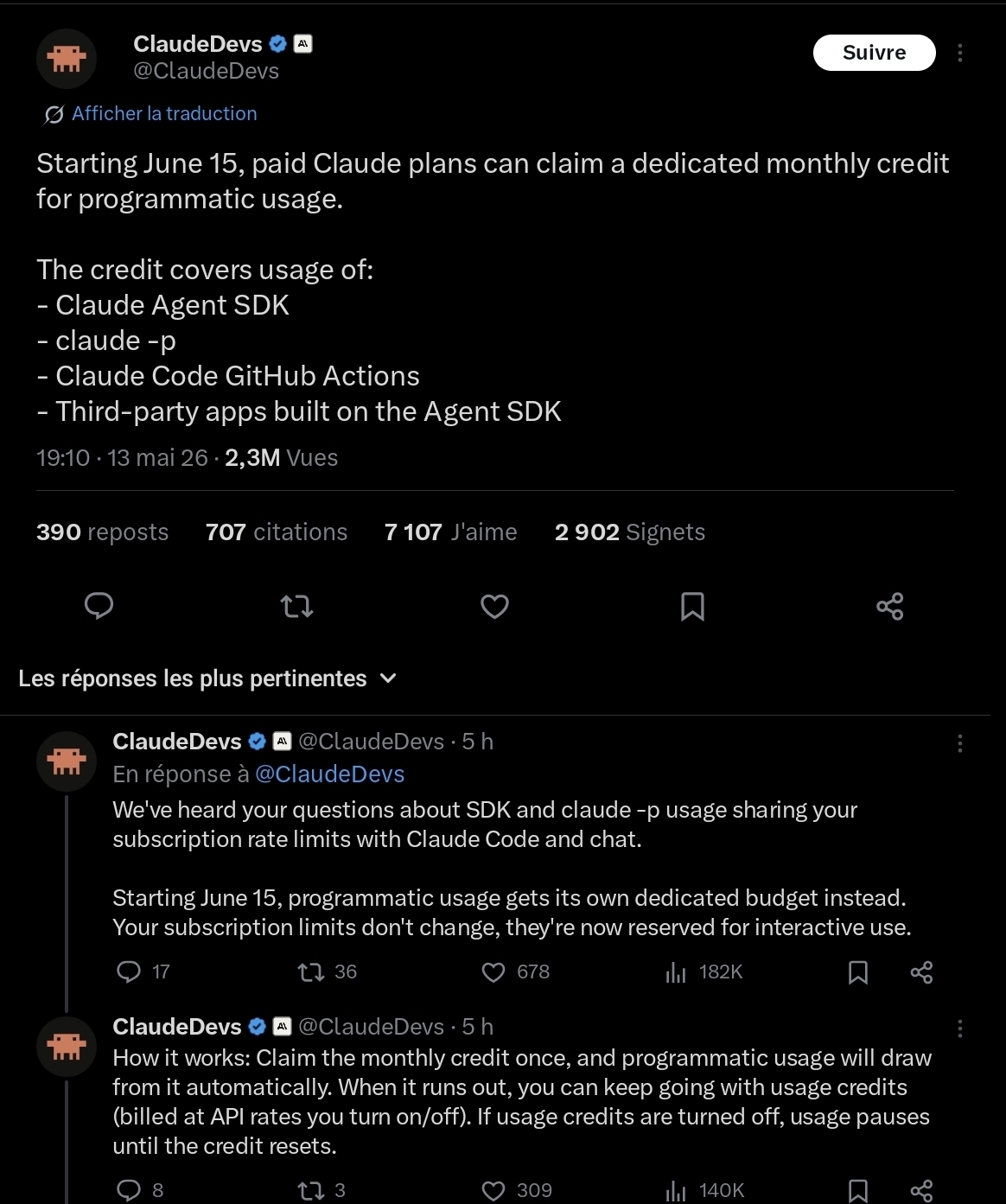This screenshot has height=1204, width=1006.
Task: Open replies on comment showing 17
Action: 143,972
